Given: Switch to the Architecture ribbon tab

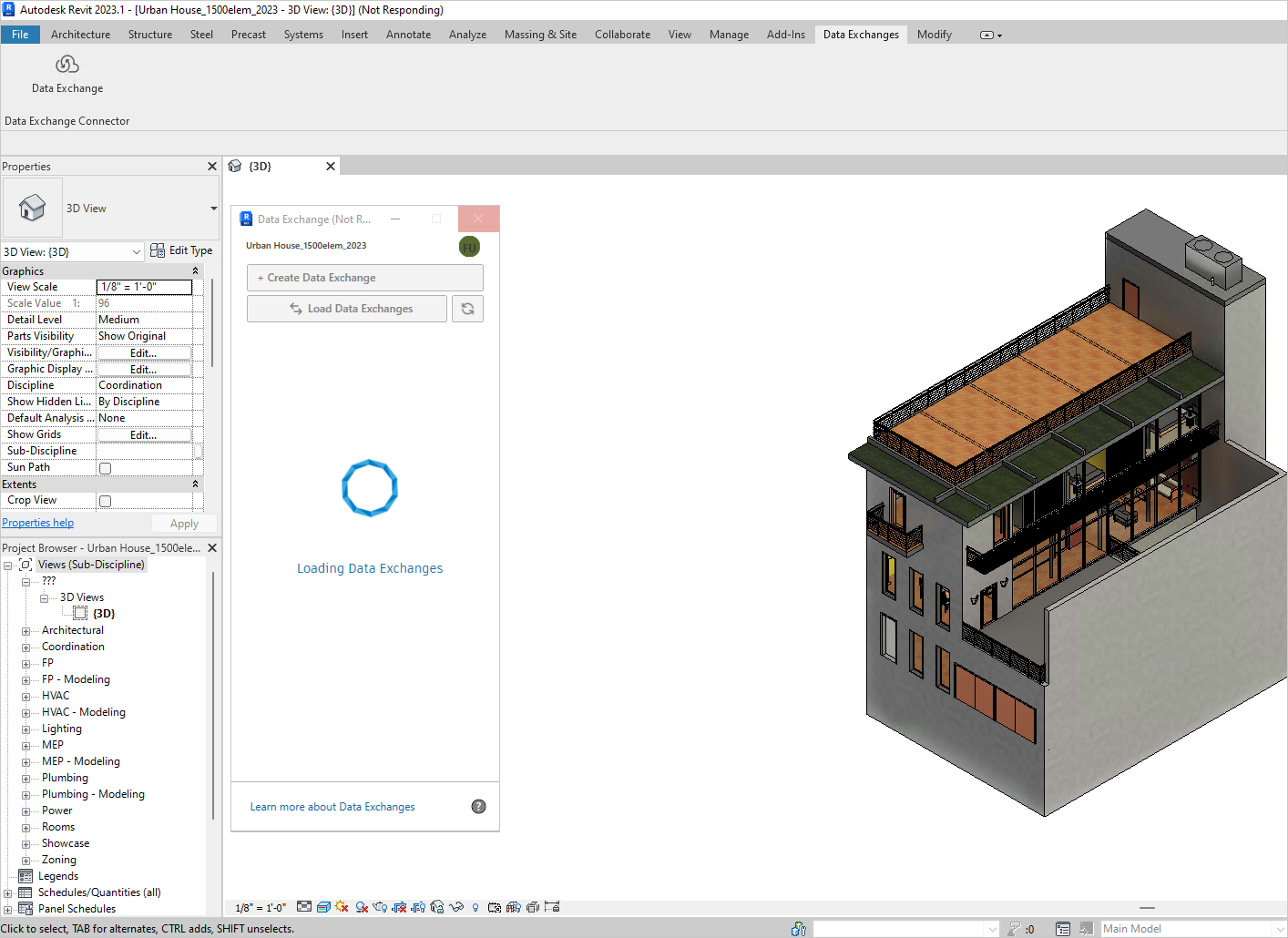Looking at the screenshot, I should (80, 35).
